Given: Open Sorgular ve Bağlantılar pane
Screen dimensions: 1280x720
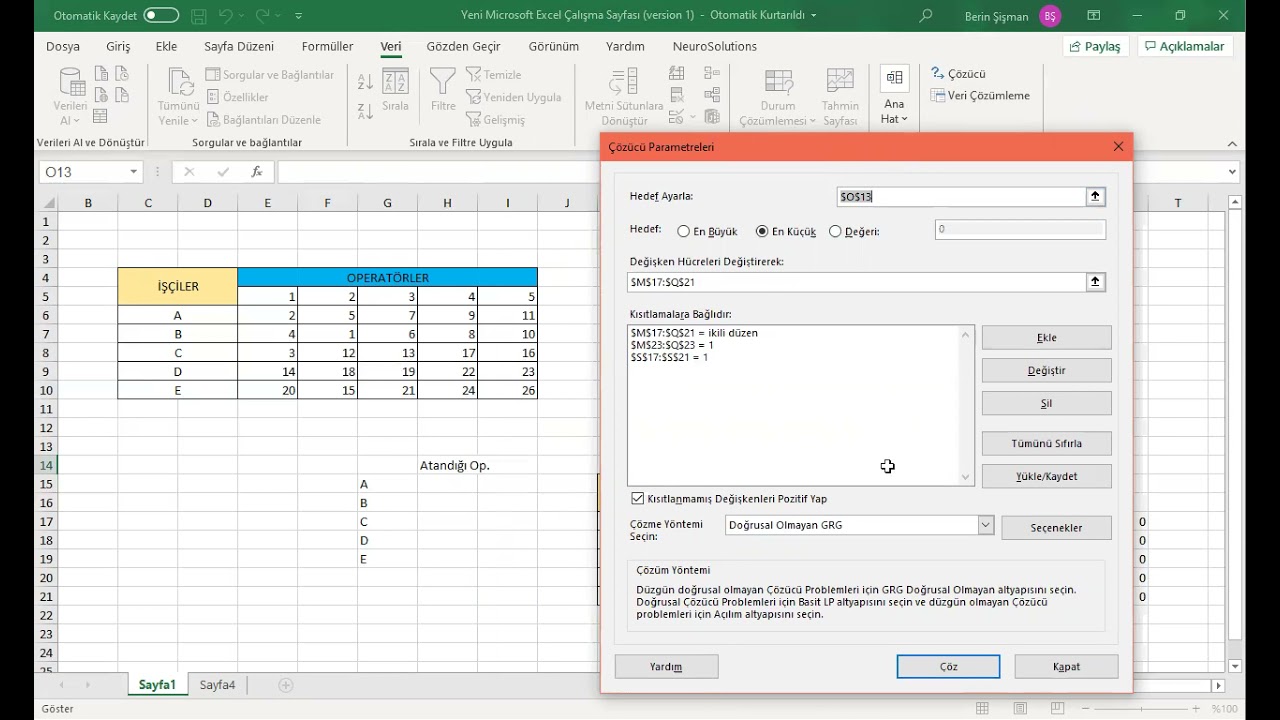Looking at the screenshot, I should (x=269, y=75).
